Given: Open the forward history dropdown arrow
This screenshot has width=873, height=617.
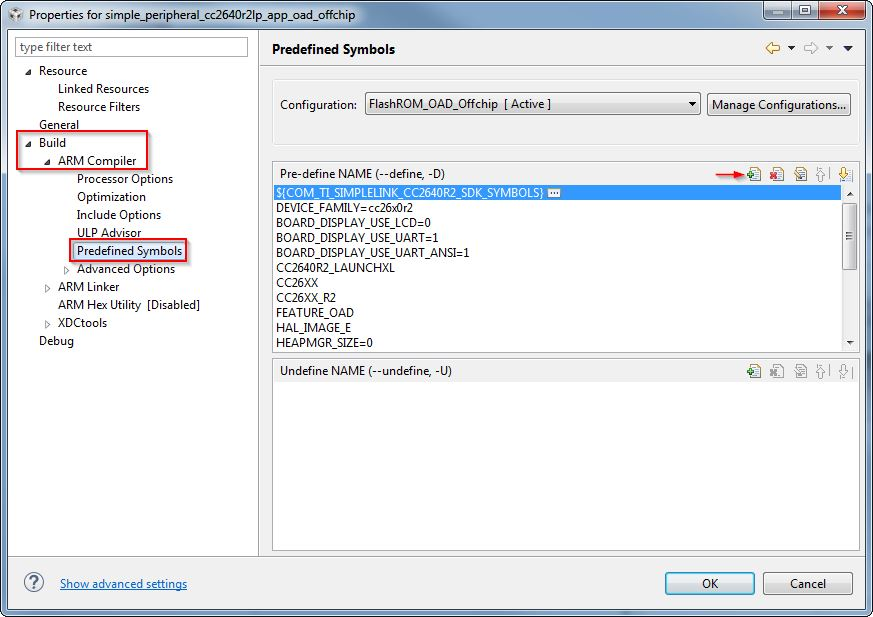Looking at the screenshot, I should (x=829, y=48).
